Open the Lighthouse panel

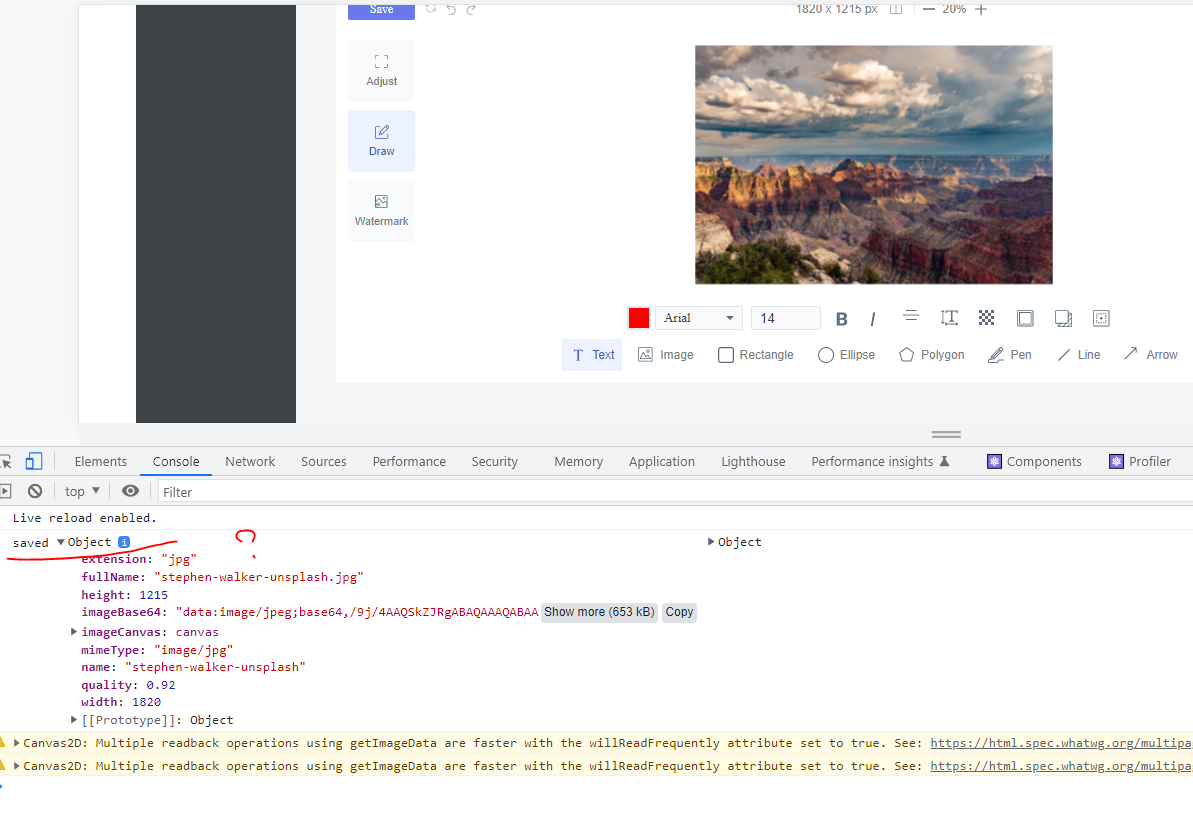[x=753, y=461]
